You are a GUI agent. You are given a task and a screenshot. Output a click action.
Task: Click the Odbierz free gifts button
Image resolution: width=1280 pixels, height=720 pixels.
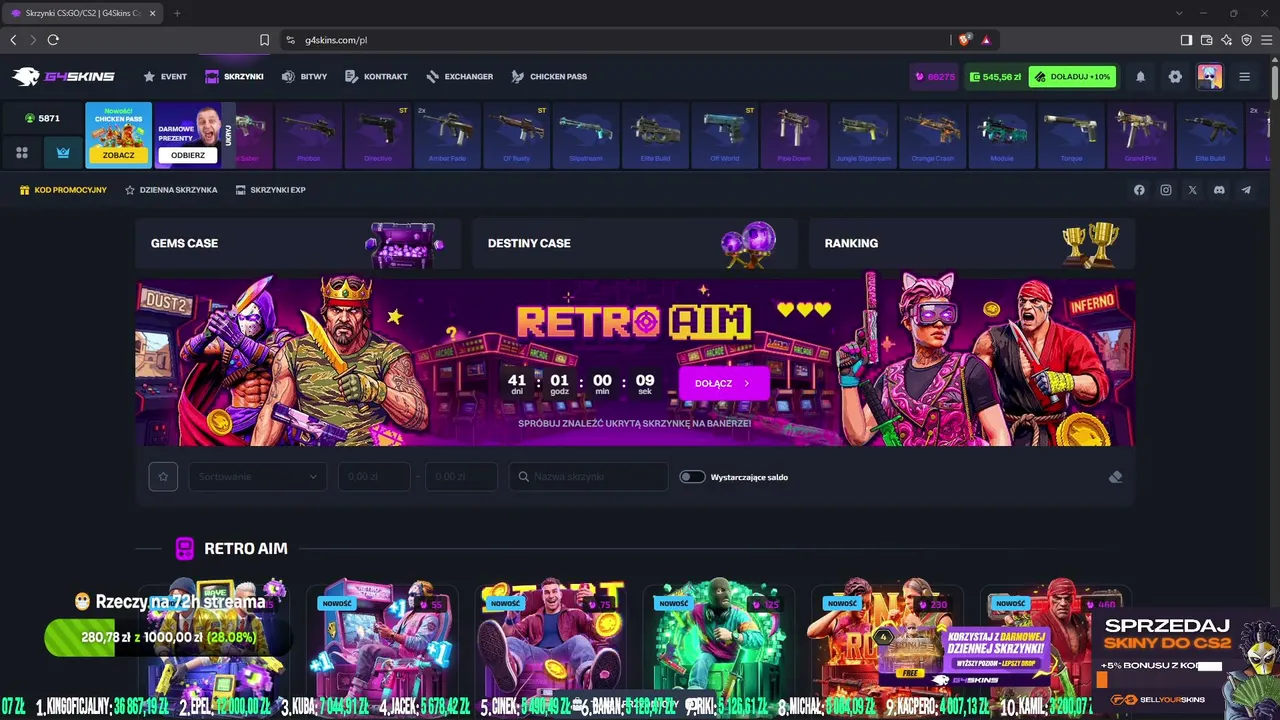click(x=188, y=155)
